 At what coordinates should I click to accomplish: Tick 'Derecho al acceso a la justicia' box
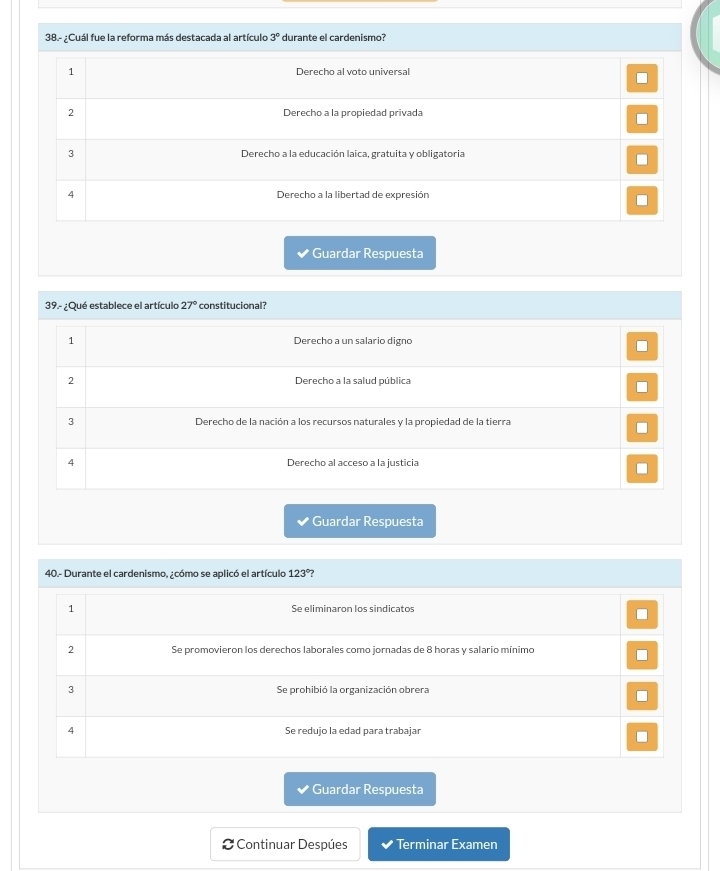click(x=643, y=468)
